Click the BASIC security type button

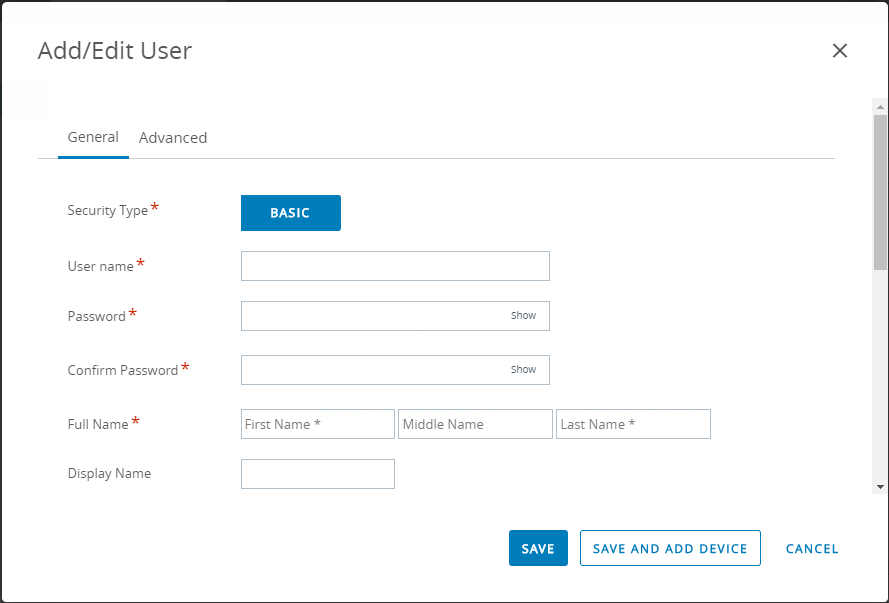[x=290, y=213]
